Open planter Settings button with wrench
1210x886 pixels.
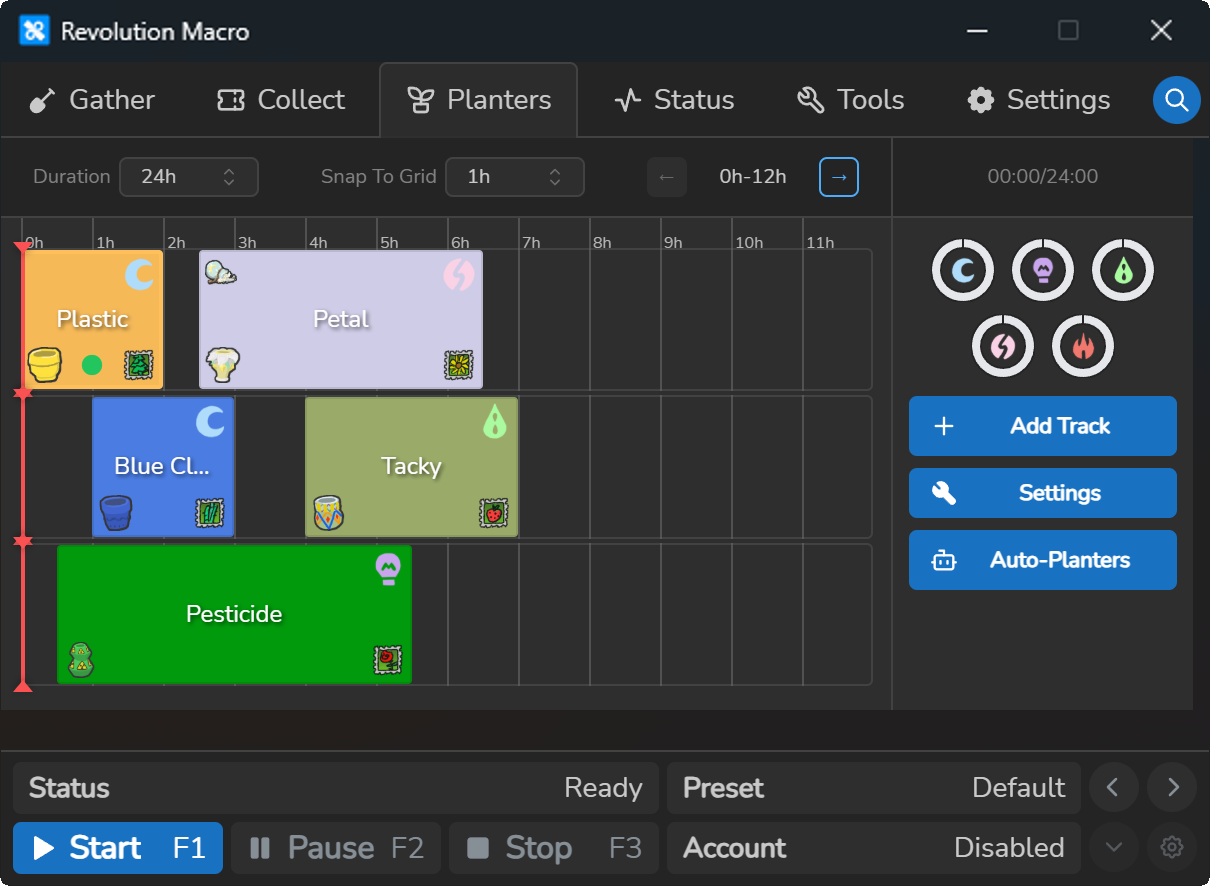(x=1043, y=493)
